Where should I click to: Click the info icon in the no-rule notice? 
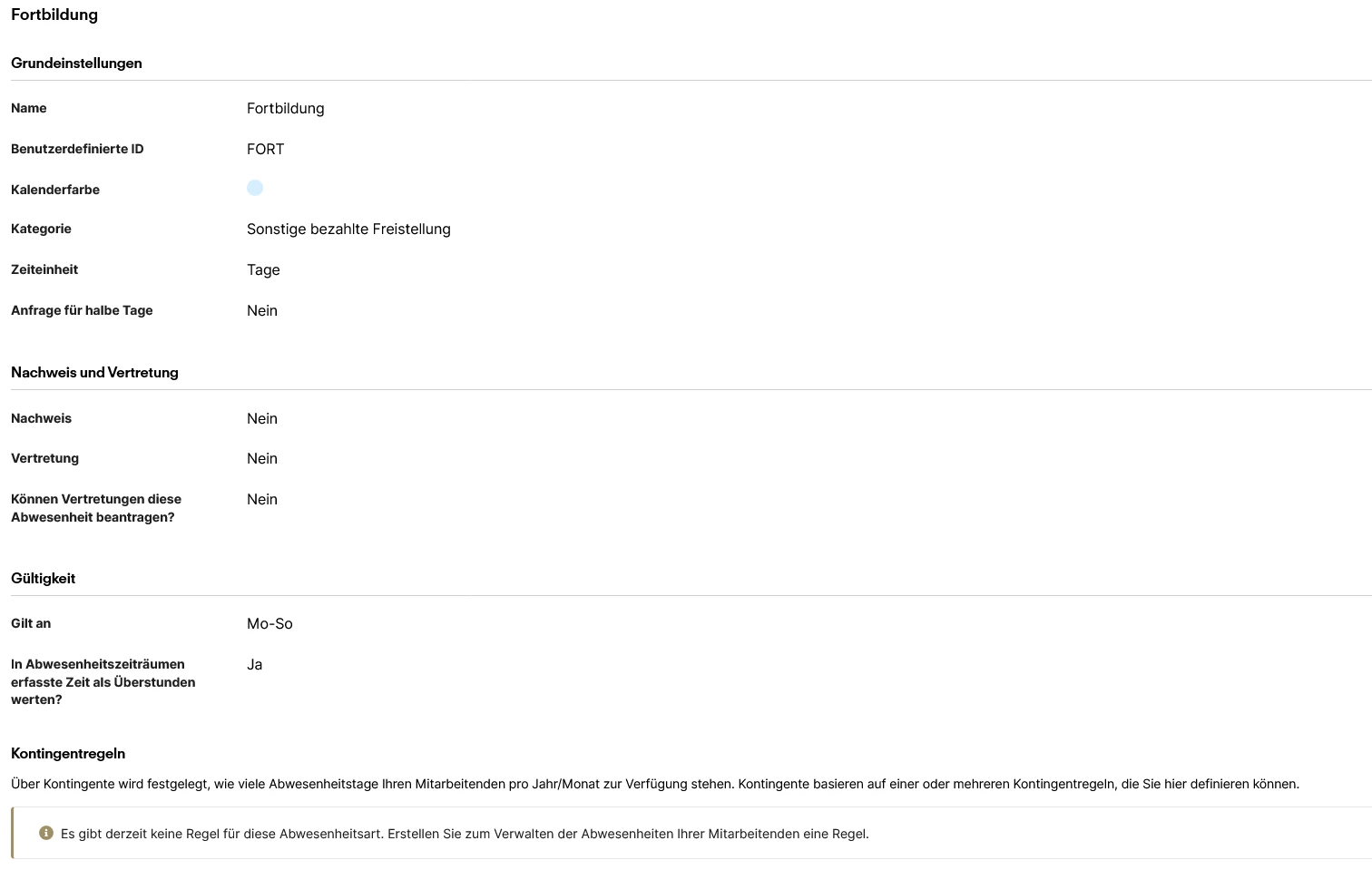click(x=46, y=833)
